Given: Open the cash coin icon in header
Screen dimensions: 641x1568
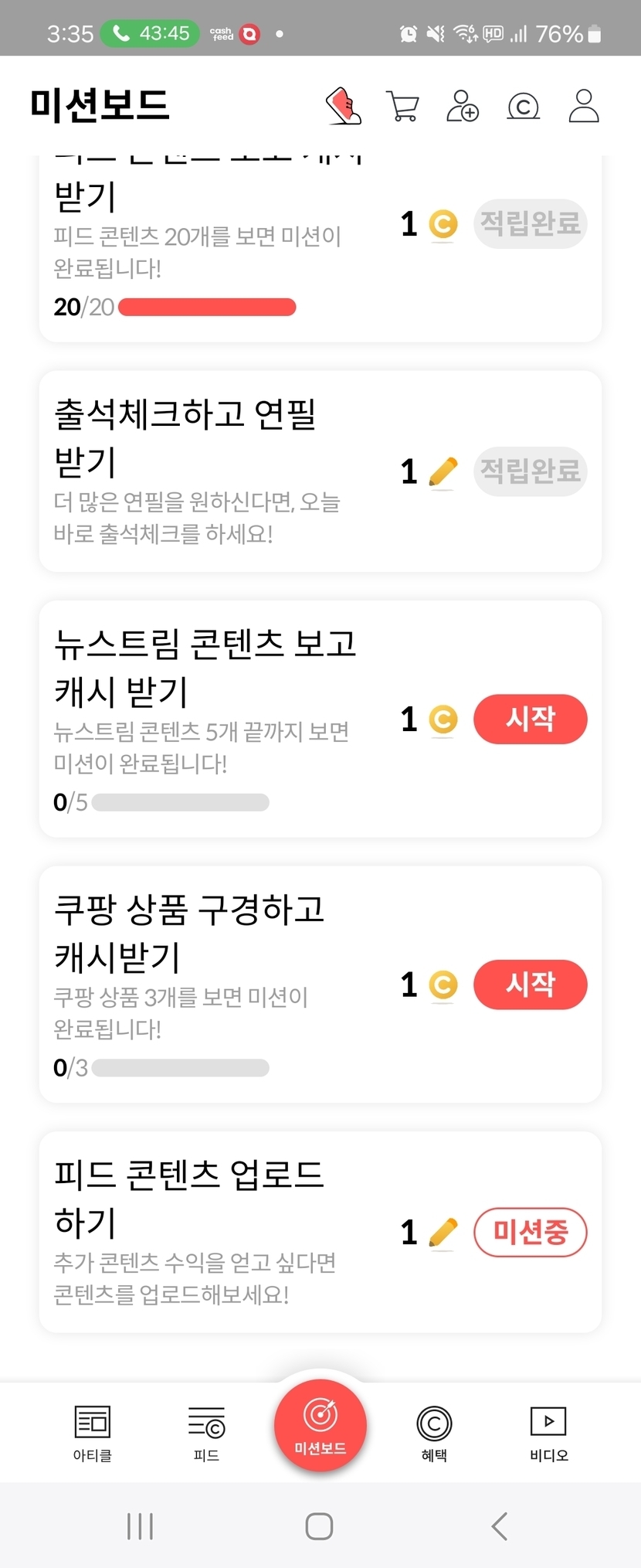Looking at the screenshot, I should (x=523, y=106).
